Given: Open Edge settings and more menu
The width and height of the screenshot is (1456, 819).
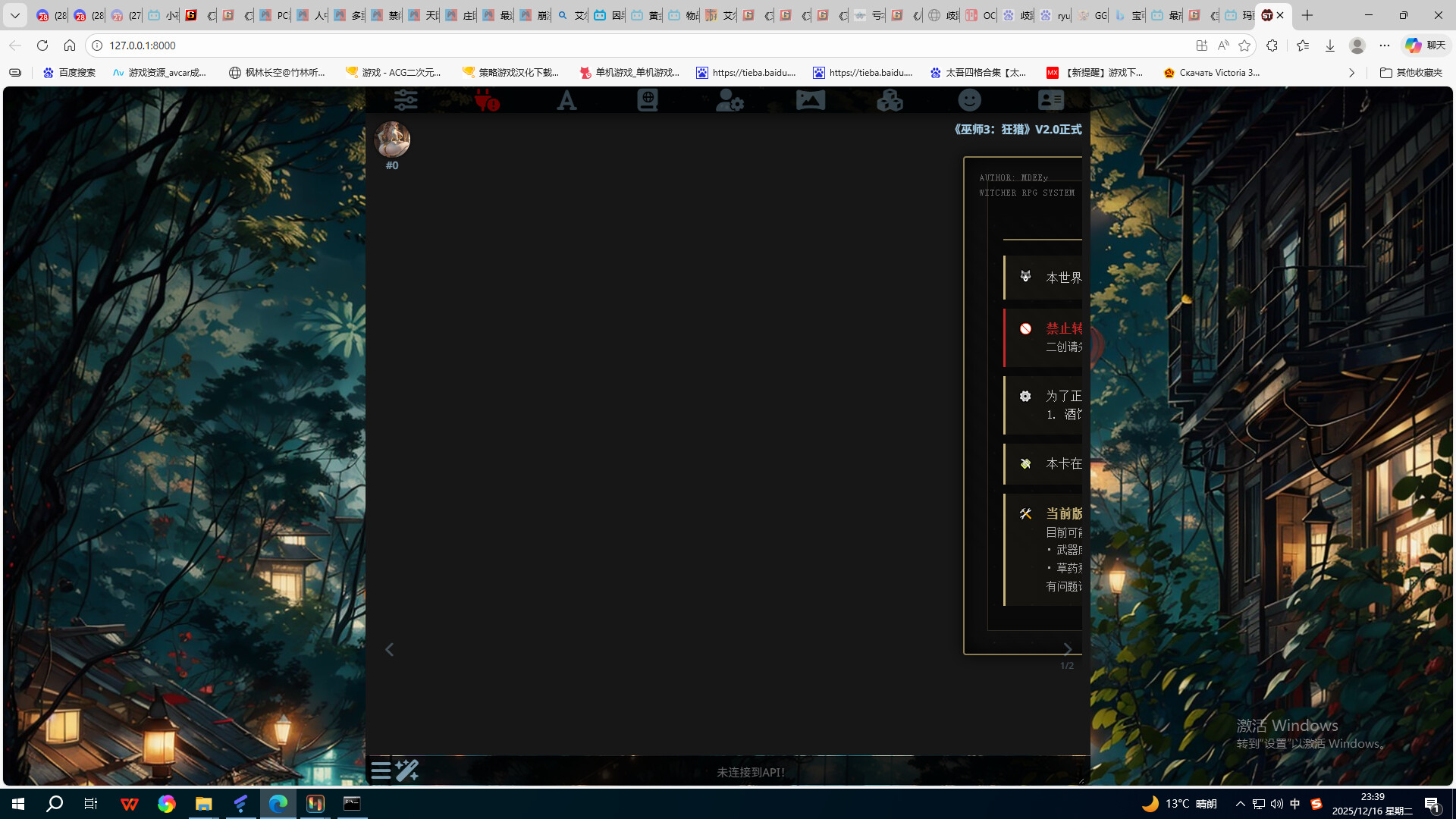Looking at the screenshot, I should [x=1385, y=45].
